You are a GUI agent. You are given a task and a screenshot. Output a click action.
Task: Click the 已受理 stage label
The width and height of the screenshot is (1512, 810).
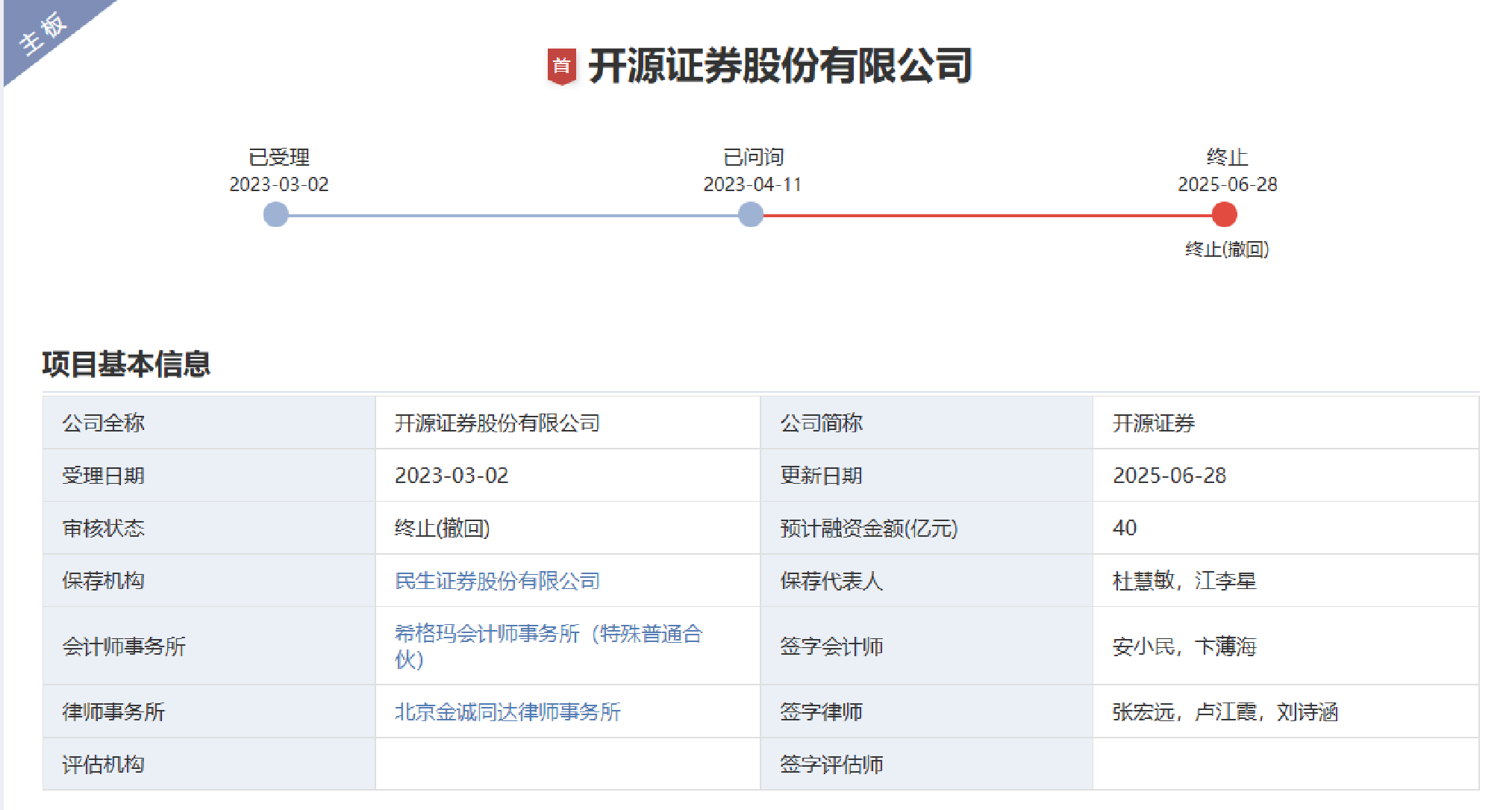(279, 158)
